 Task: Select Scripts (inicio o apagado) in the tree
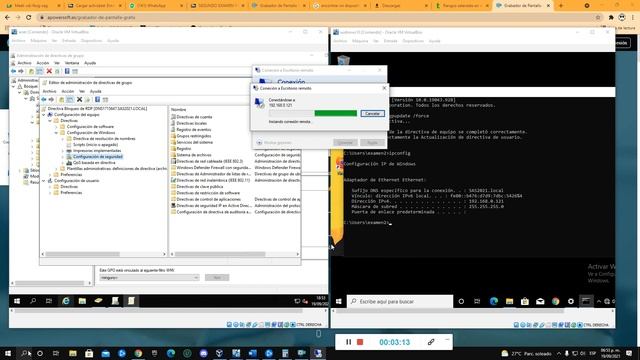click(95, 144)
